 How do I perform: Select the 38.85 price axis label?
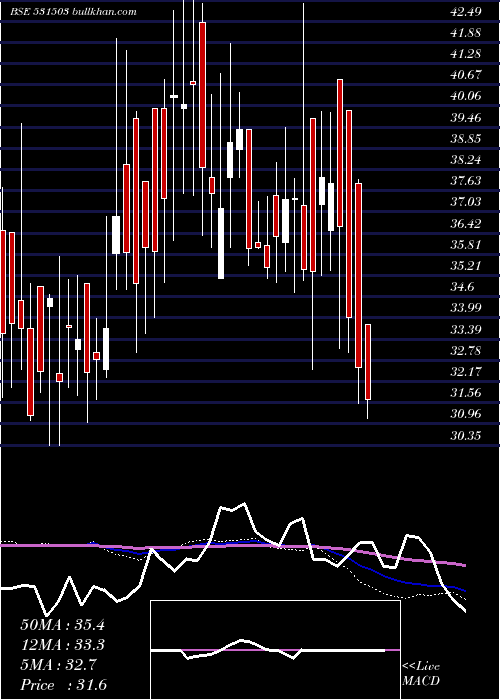[466, 139]
